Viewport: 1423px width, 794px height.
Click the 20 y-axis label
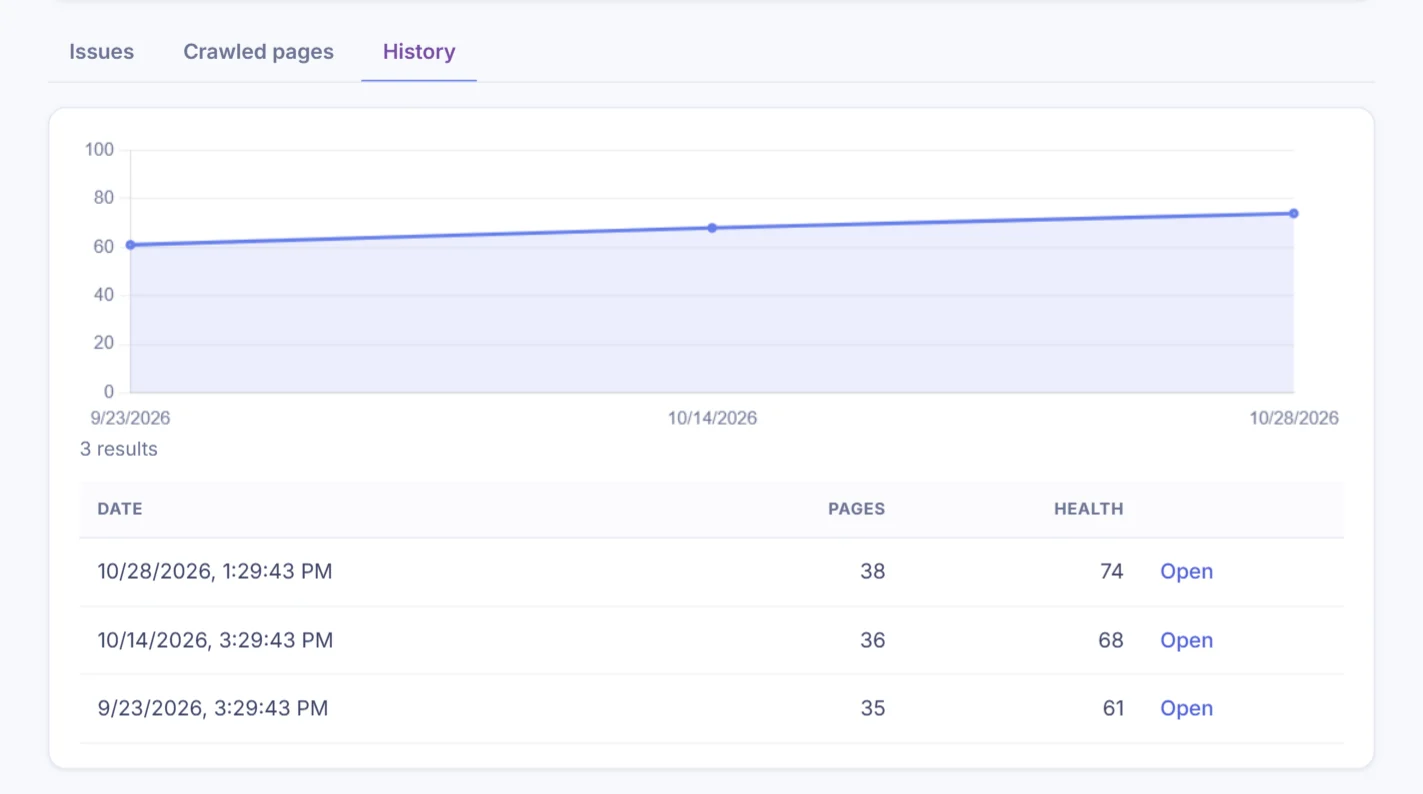click(104, 343)
